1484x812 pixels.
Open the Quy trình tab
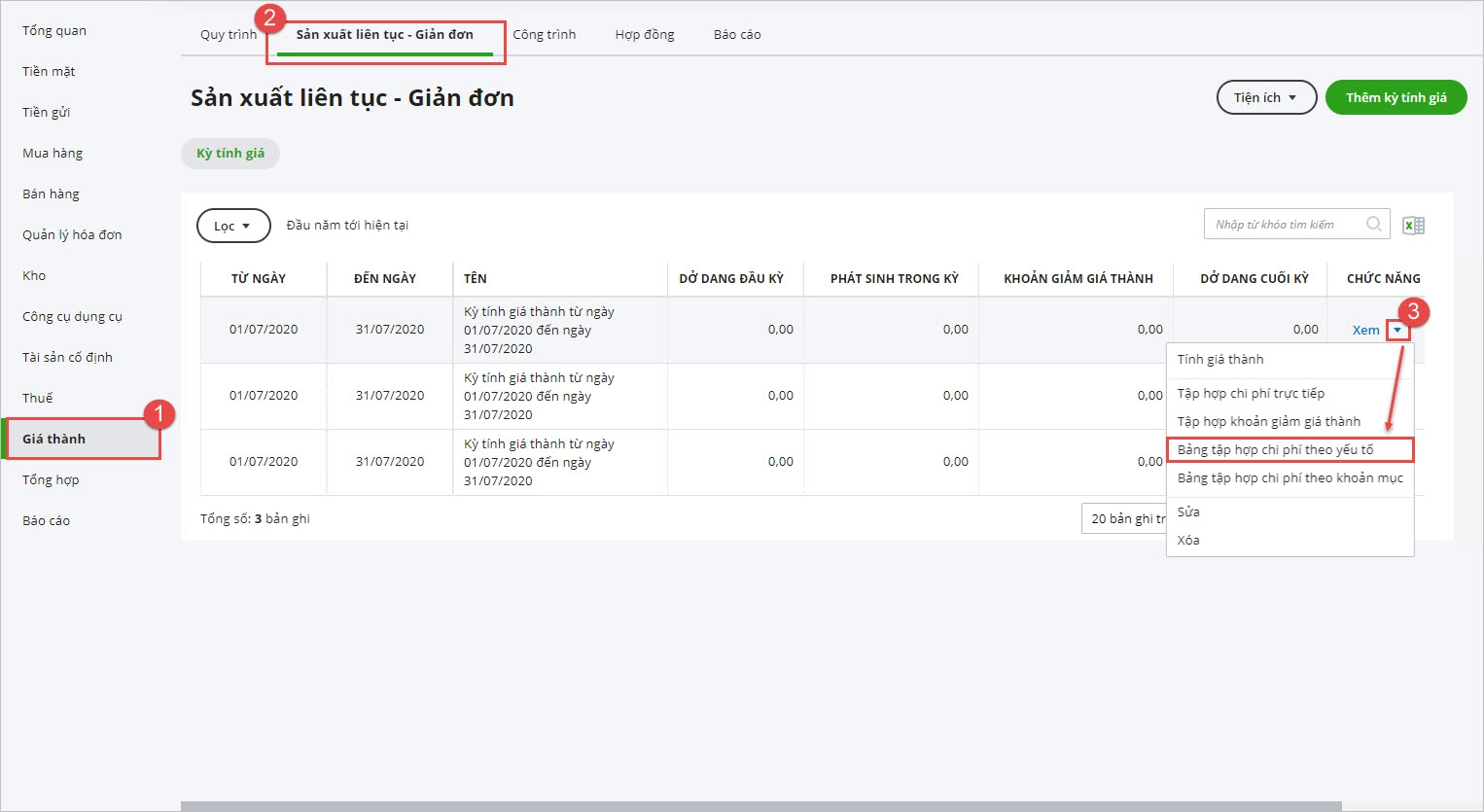(228, 35)
